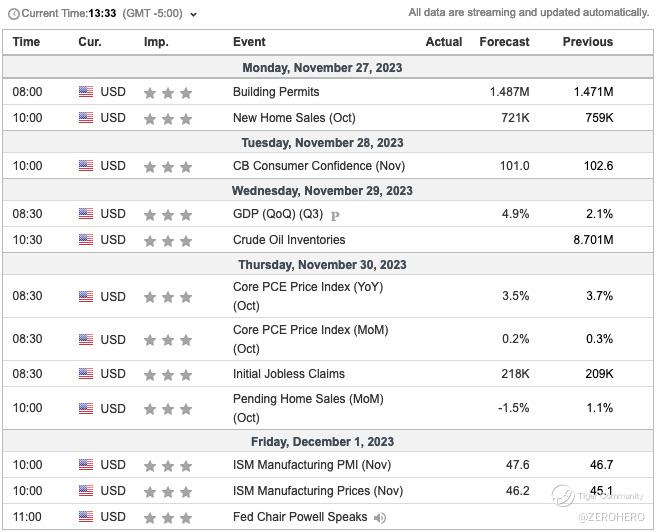Open the Building Permits event
Viewport: 657px width, 532px height.
pos(276,92)
